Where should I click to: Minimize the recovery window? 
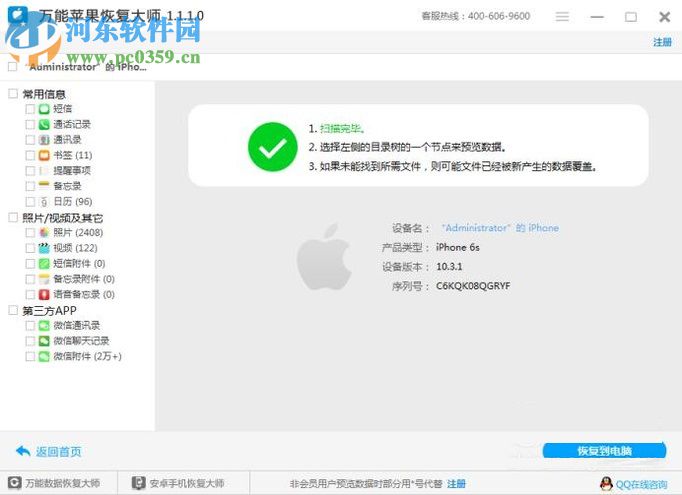(597, 17)
